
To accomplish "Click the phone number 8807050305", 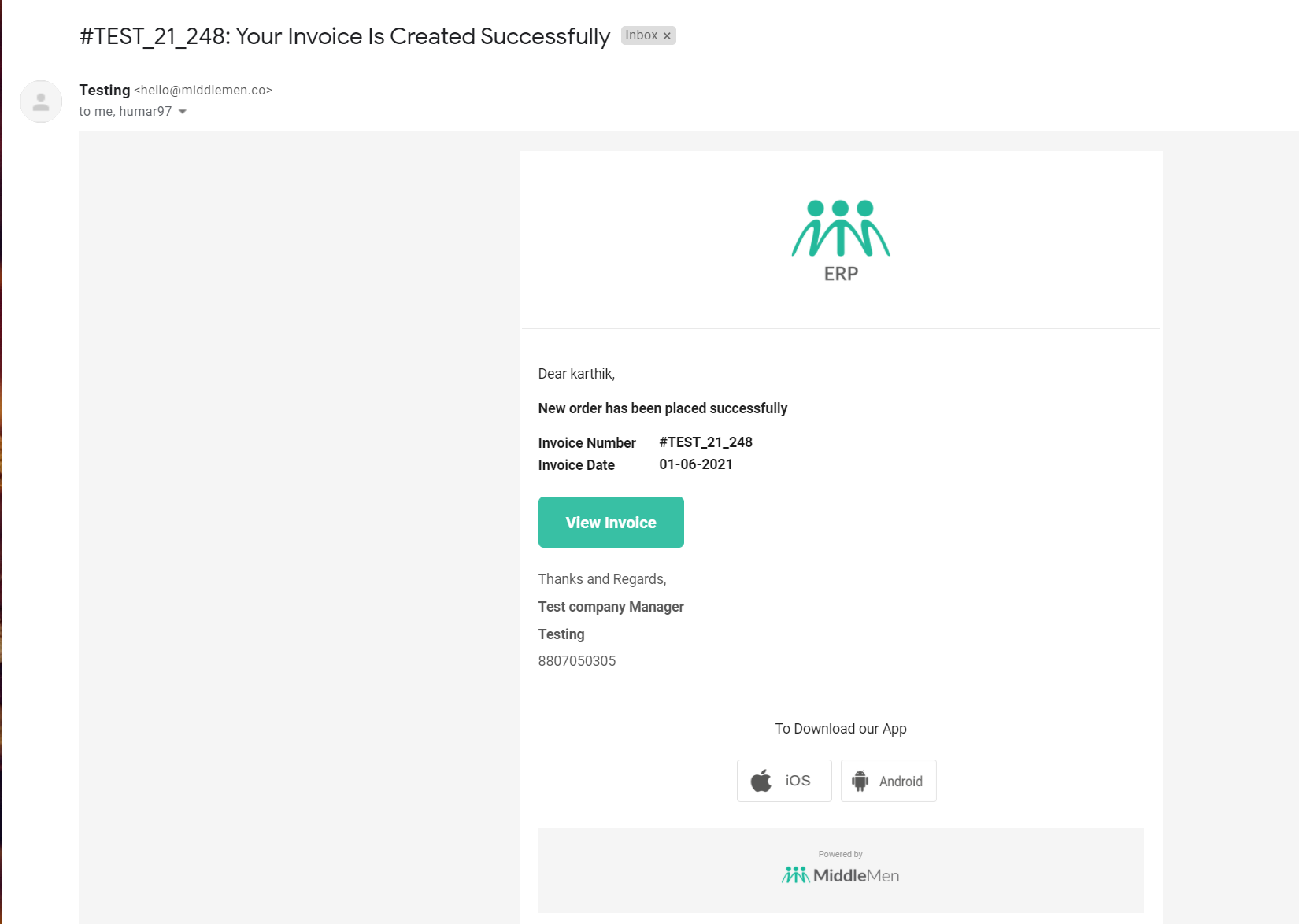I will [x=577, y=661].
